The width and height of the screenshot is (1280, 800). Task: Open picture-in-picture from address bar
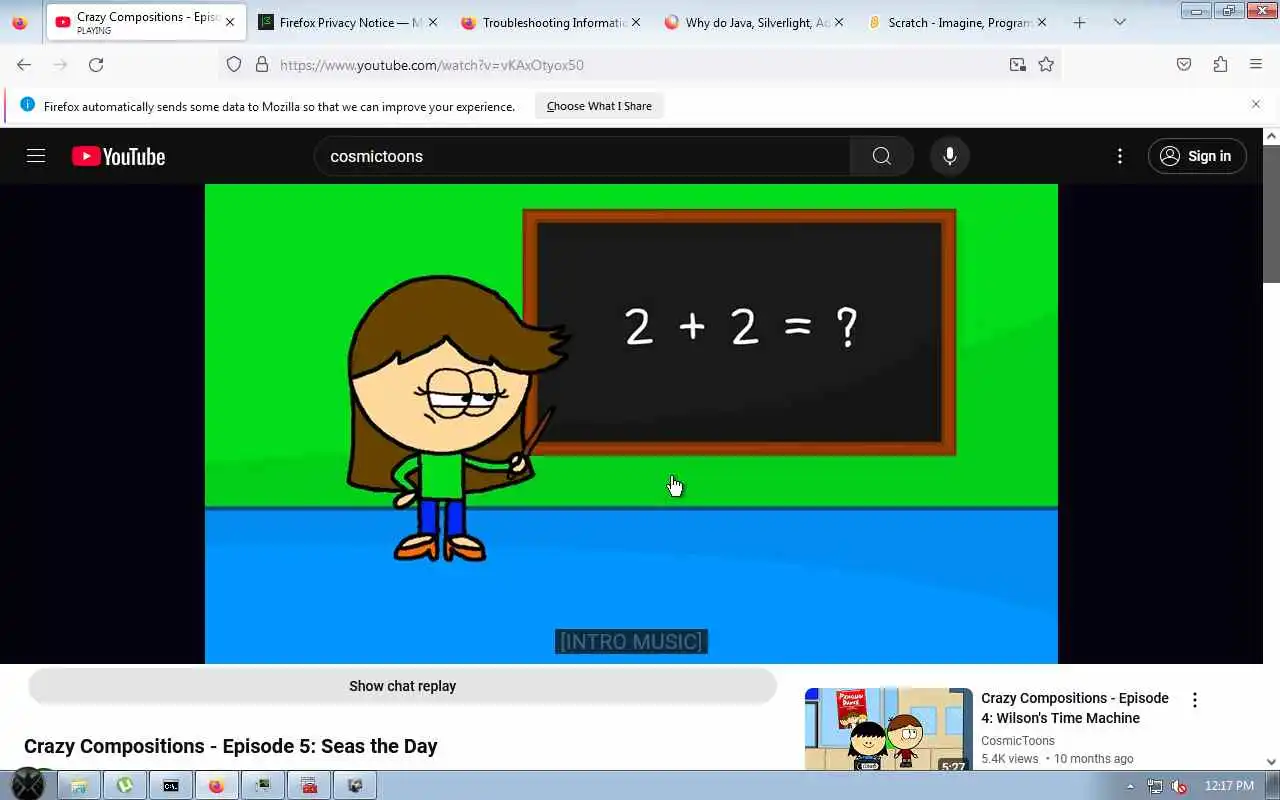click(x=1017, y=64)
